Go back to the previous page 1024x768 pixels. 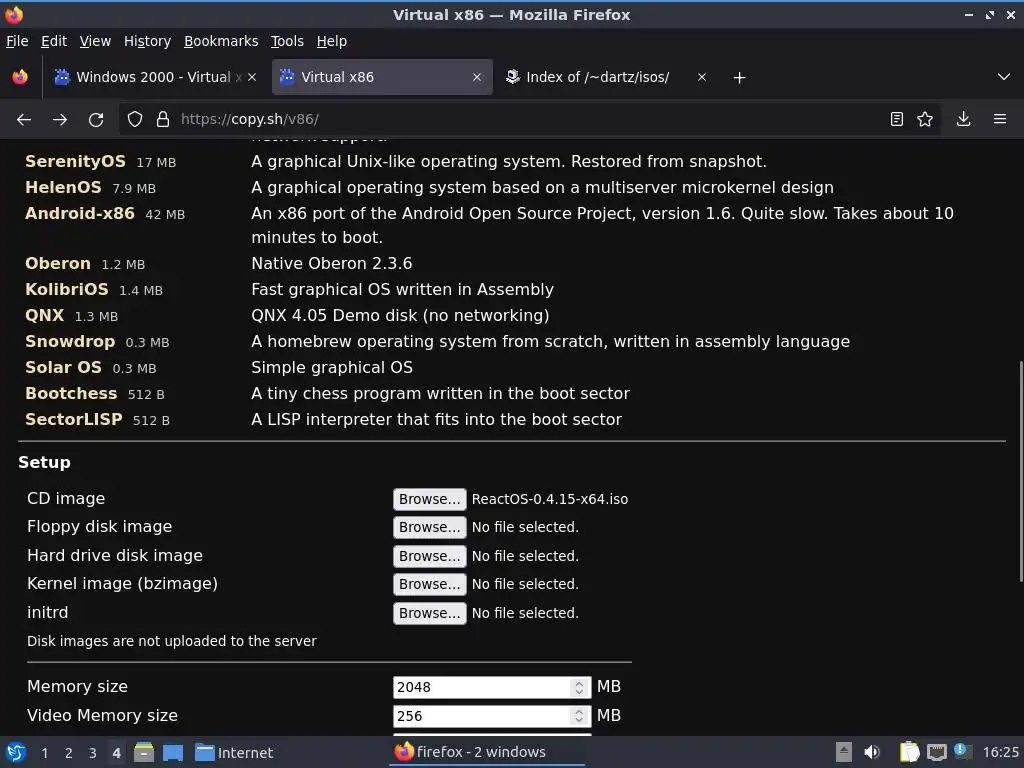click(x=24, y=120)
